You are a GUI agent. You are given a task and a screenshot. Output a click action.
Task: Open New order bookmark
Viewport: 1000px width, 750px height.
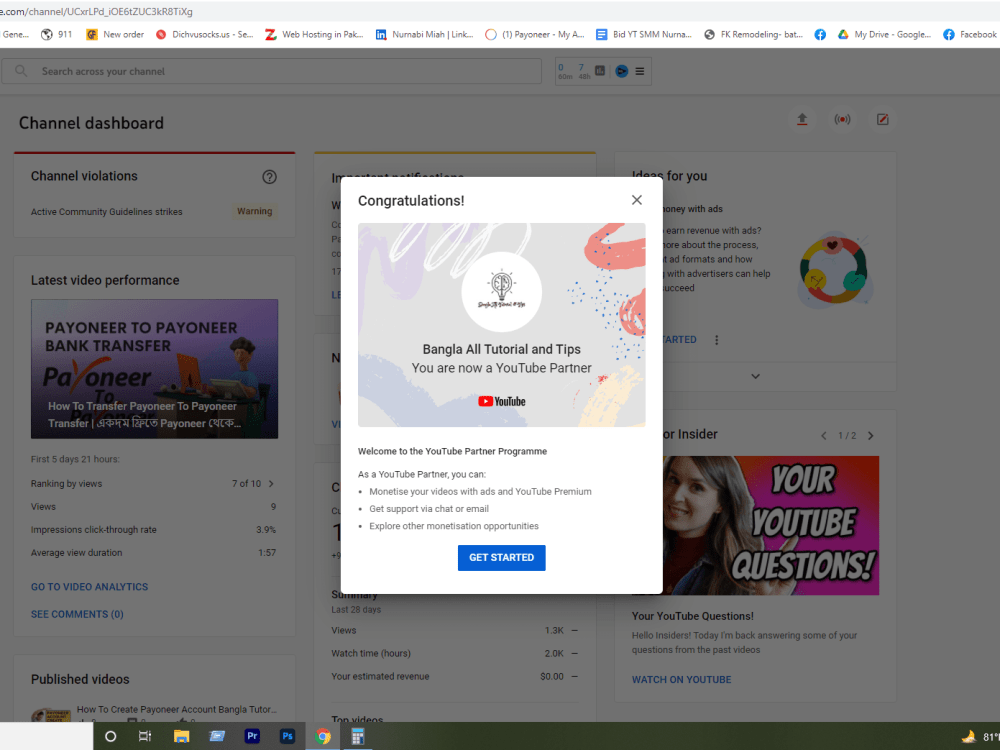(x=115, y=34)
